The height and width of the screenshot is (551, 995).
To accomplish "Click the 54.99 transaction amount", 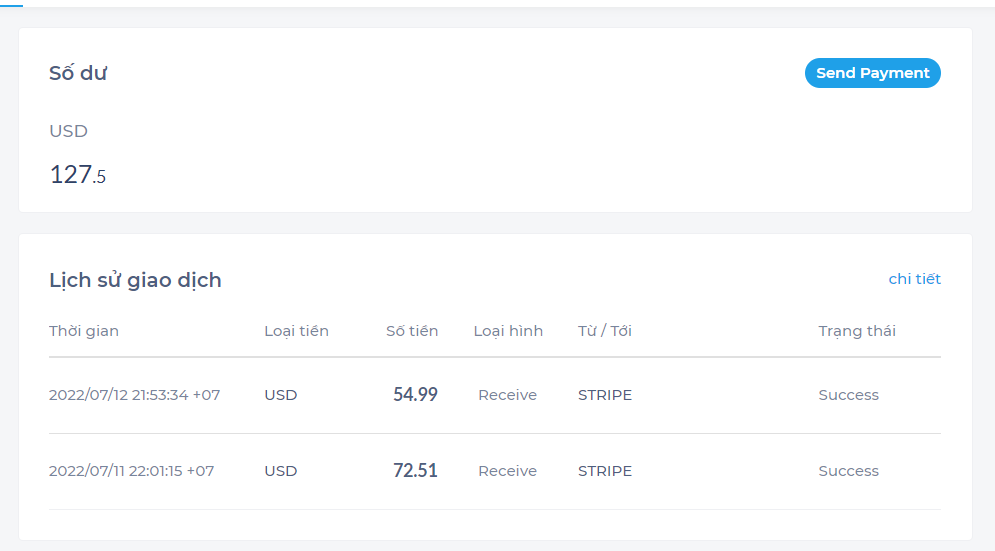I will coord(415,395).
